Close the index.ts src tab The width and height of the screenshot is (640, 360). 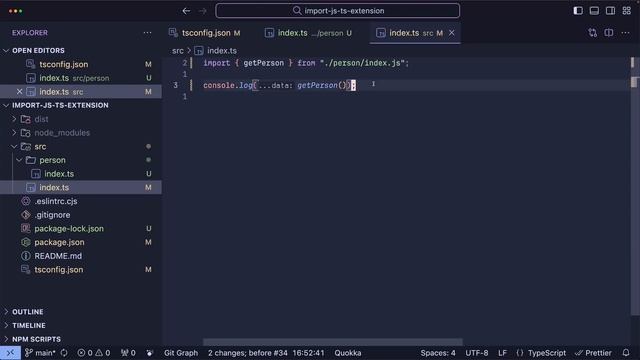pos(451,33)
